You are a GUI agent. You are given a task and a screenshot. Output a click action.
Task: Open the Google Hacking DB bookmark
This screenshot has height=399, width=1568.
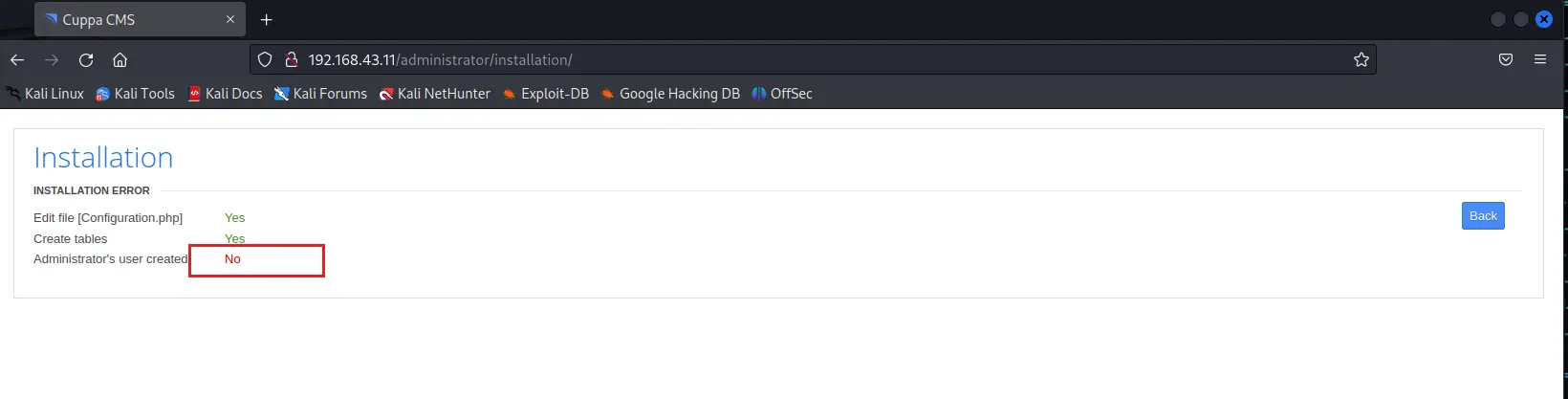pyautogui.click(x=670, y=94)
